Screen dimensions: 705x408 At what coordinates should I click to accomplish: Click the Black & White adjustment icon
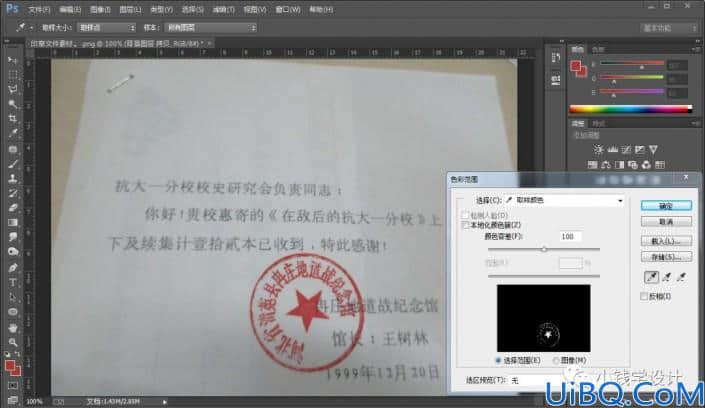coord(620,165)
